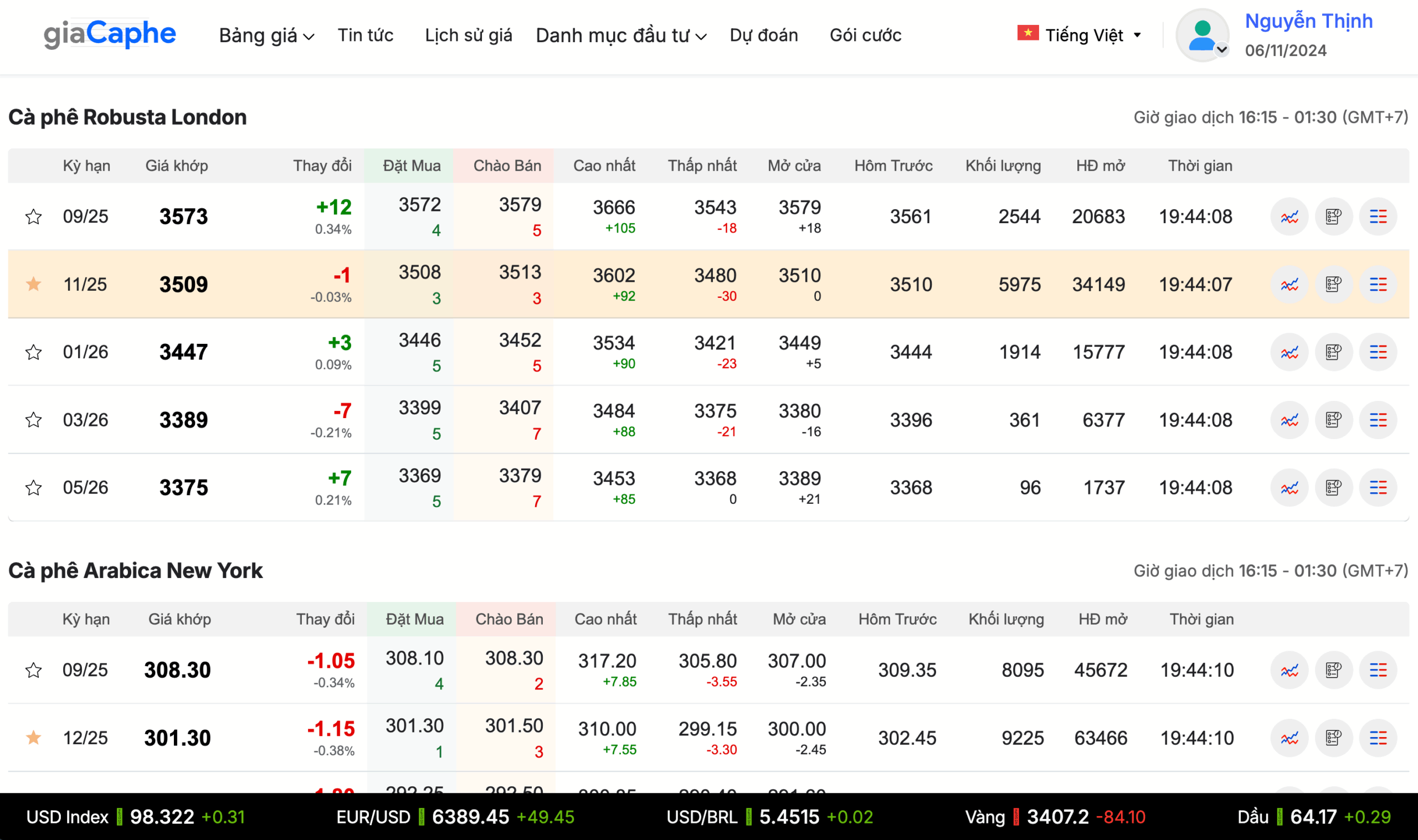Expand the Danh mục đầu tư menu
Image resolution: width=1418 pixels, height=840 pixels.
click(621, 35)
